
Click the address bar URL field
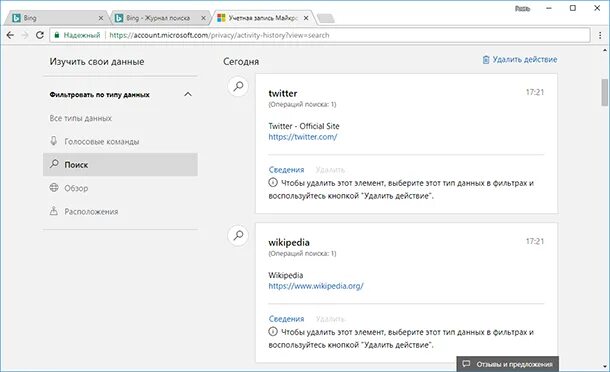(320, 35)
